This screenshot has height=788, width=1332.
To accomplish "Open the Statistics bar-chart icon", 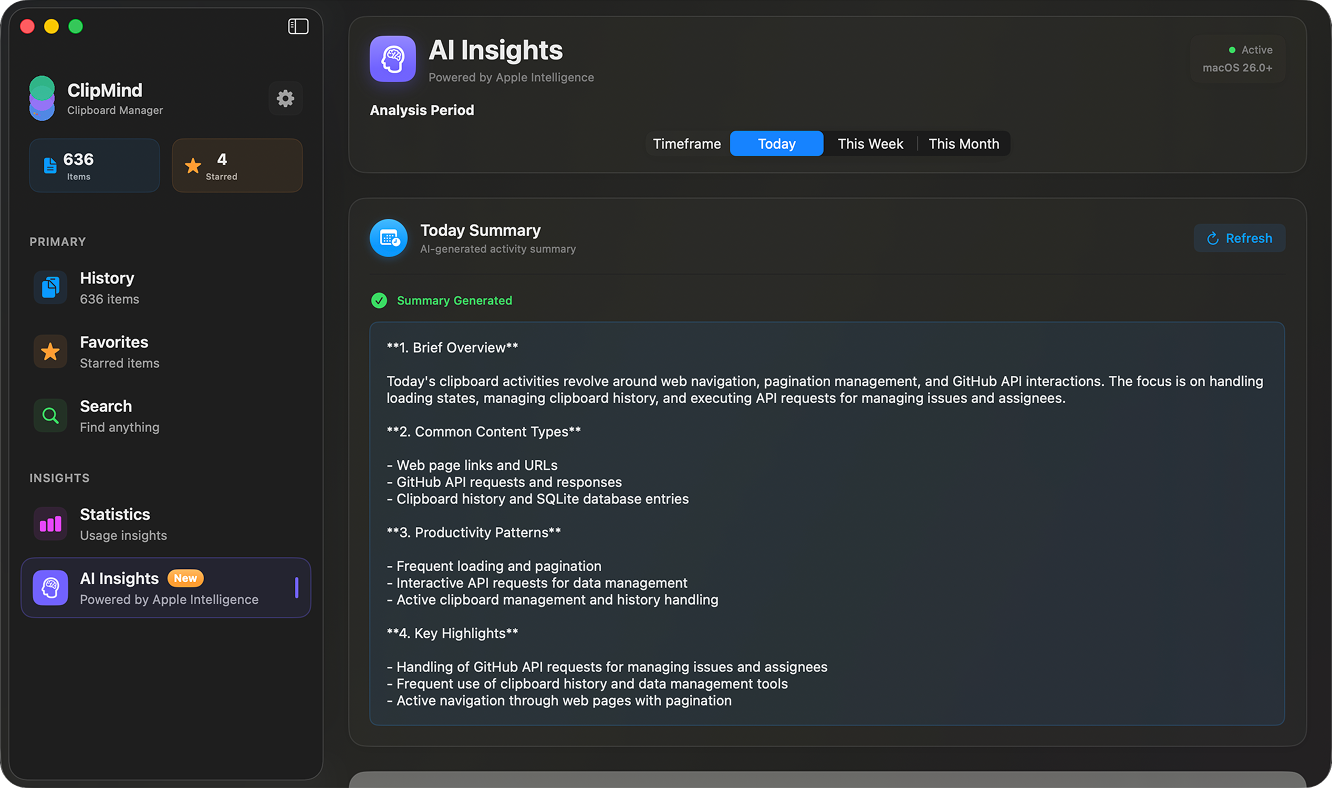I will coord(50,523).
